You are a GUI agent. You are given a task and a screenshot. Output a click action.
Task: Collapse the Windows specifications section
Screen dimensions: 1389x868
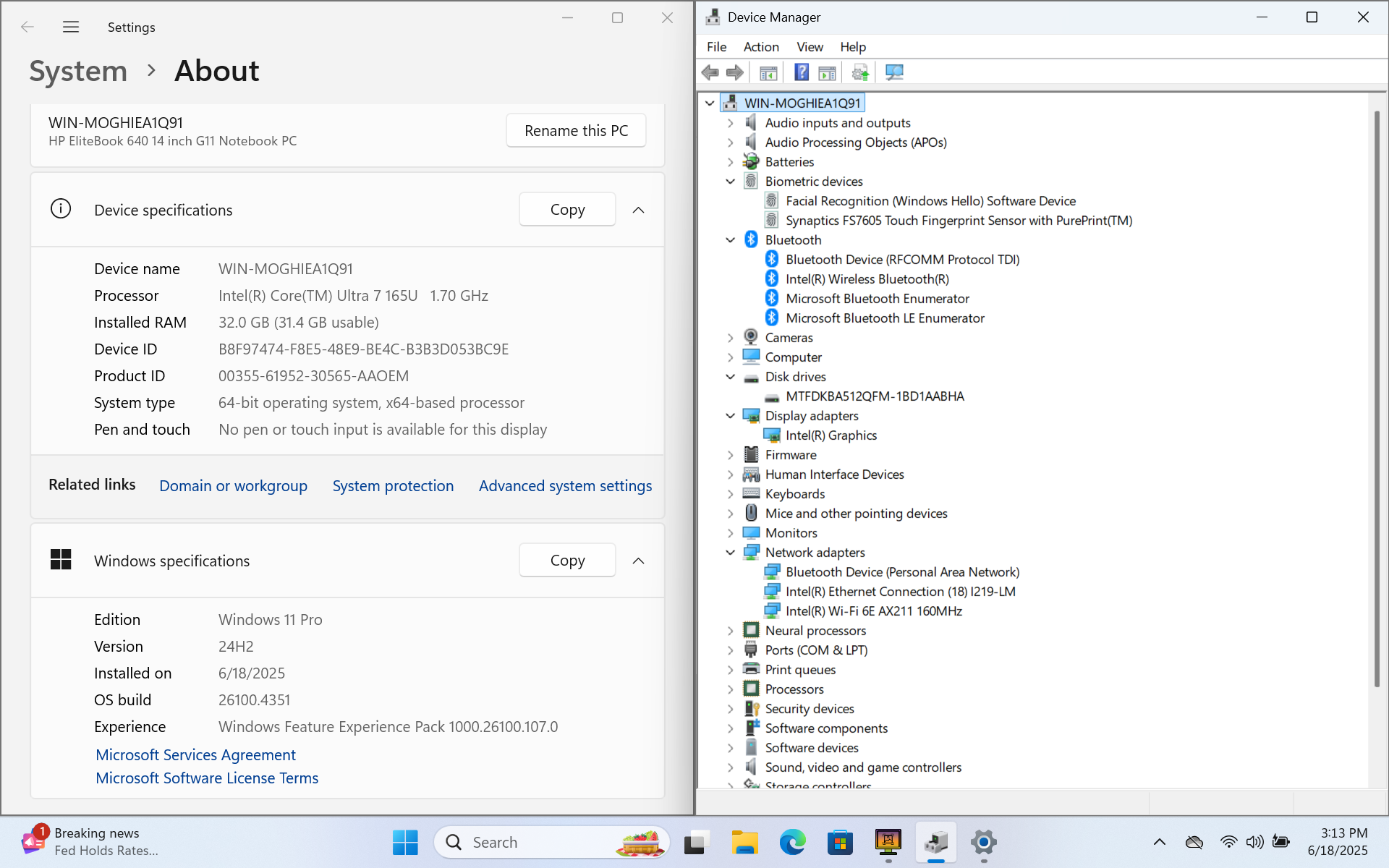tap(638, 561)
